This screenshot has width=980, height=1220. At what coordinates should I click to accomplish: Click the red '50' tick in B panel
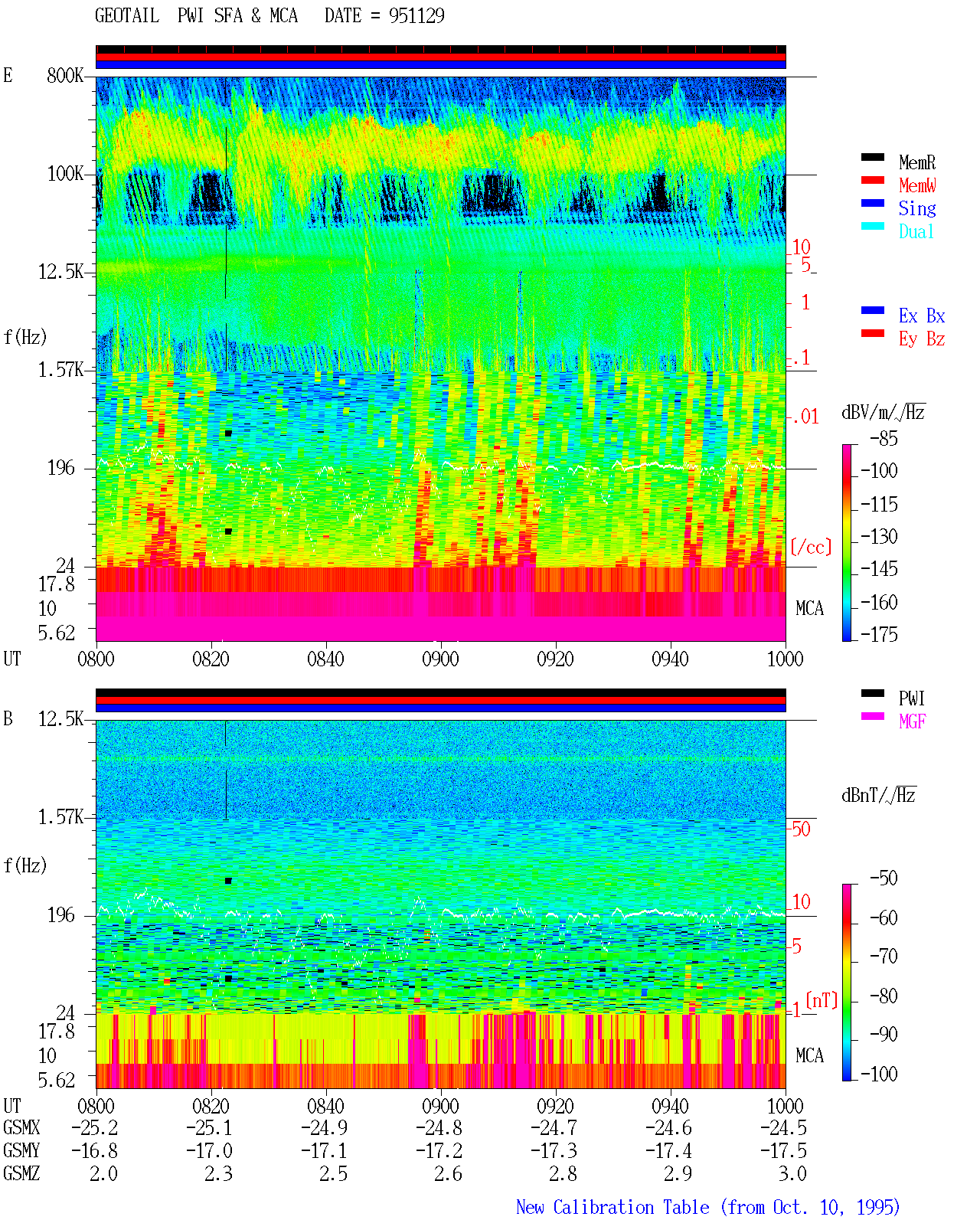pyautogui.click(x=801, y=829)
